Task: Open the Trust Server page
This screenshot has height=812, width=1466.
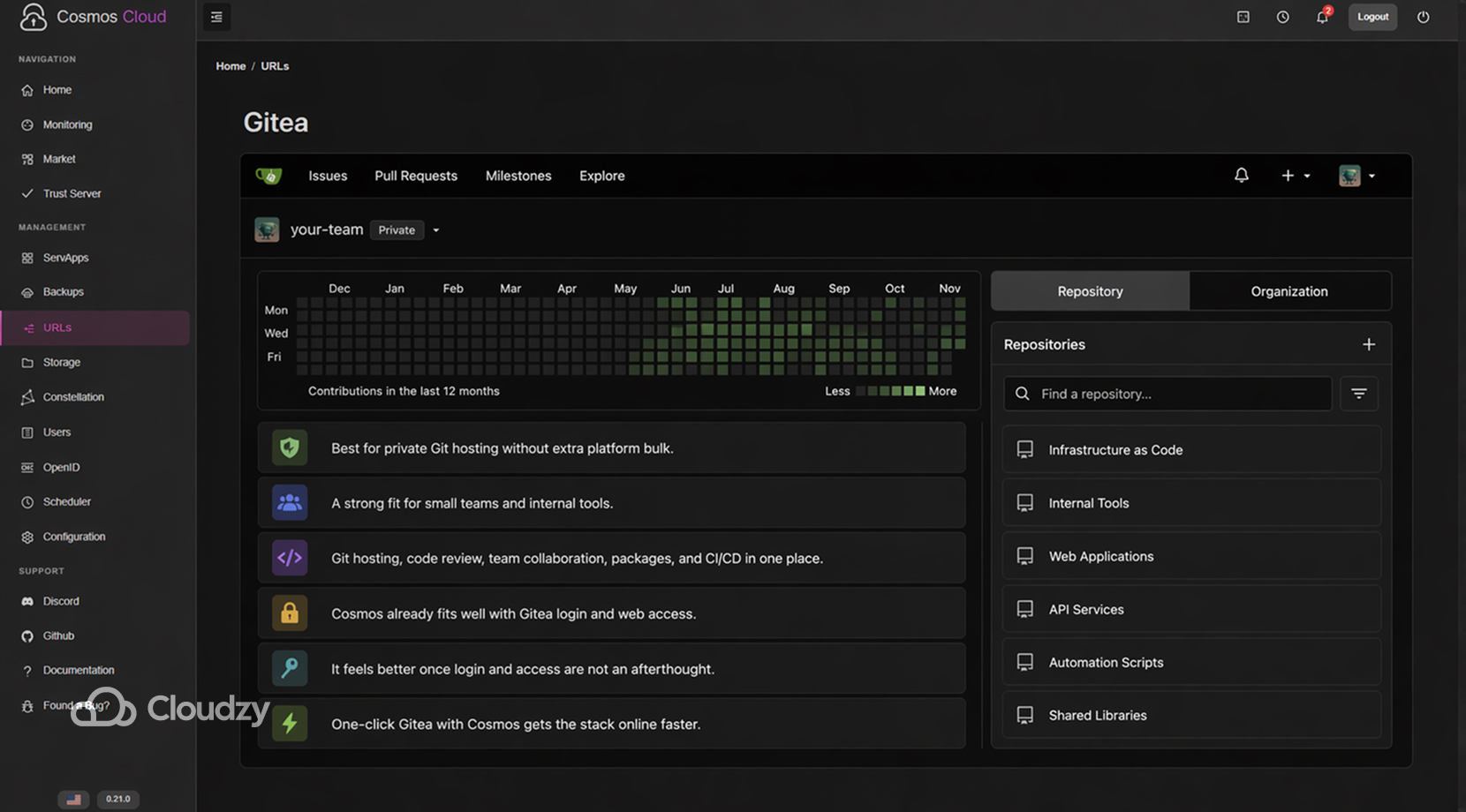Action: [x=72, y=193]
